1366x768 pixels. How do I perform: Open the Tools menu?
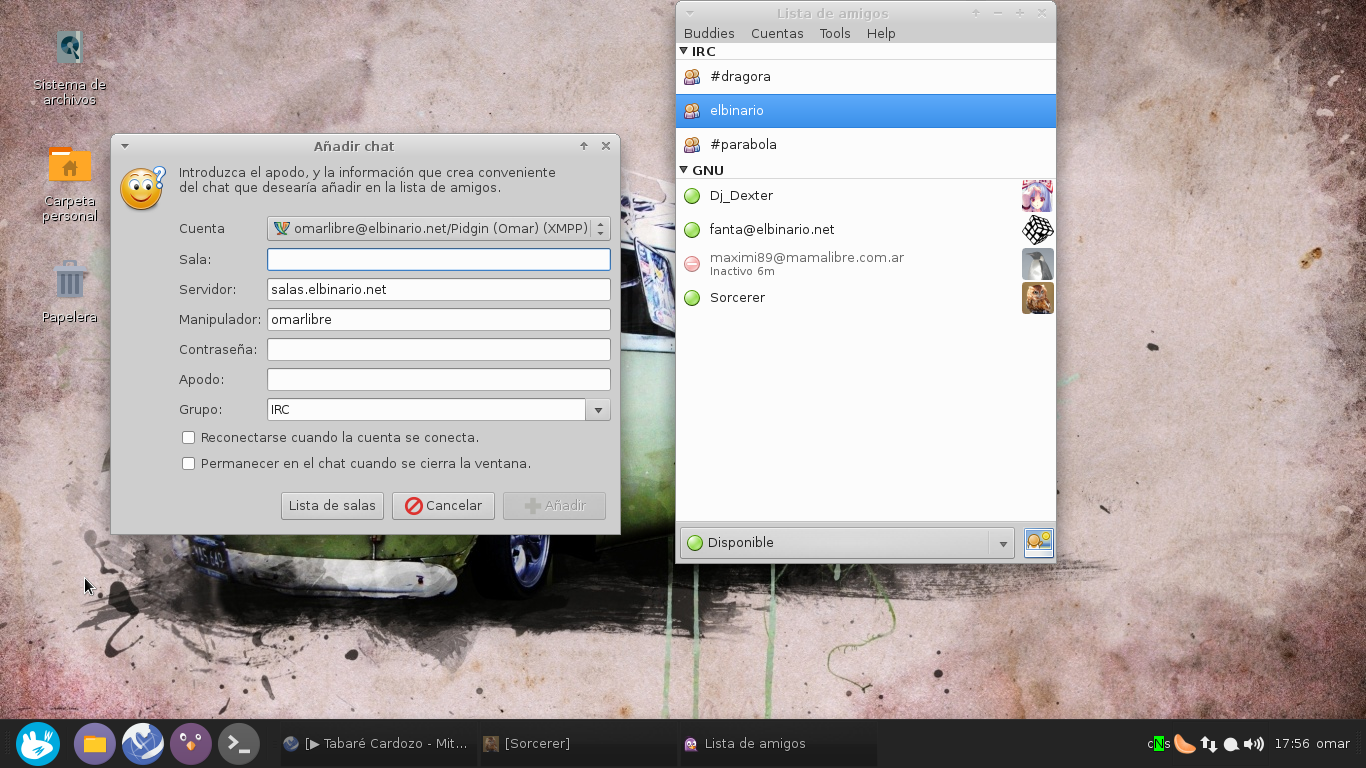[x=835, y=33]
